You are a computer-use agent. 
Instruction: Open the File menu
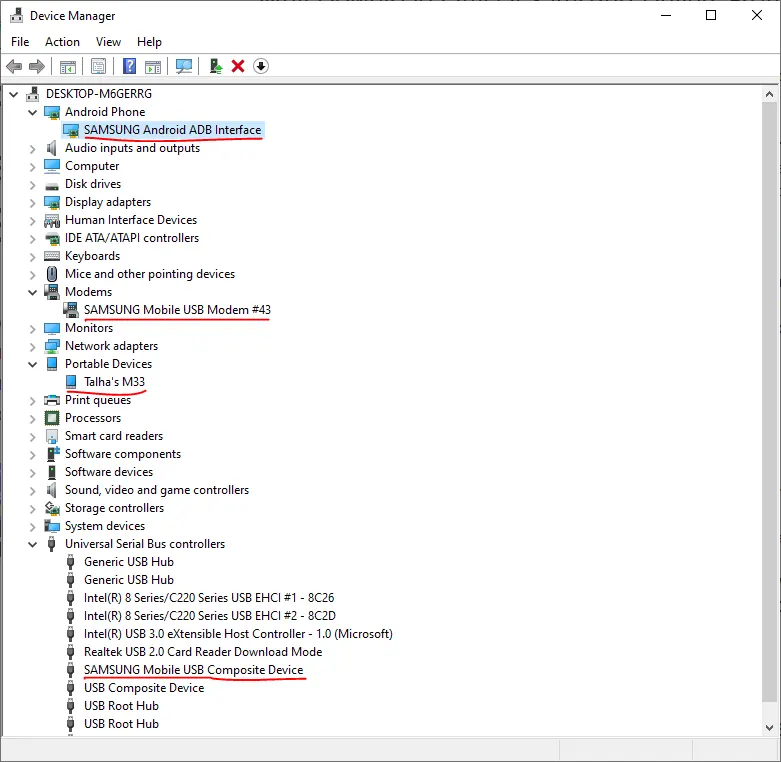[20, 42]
